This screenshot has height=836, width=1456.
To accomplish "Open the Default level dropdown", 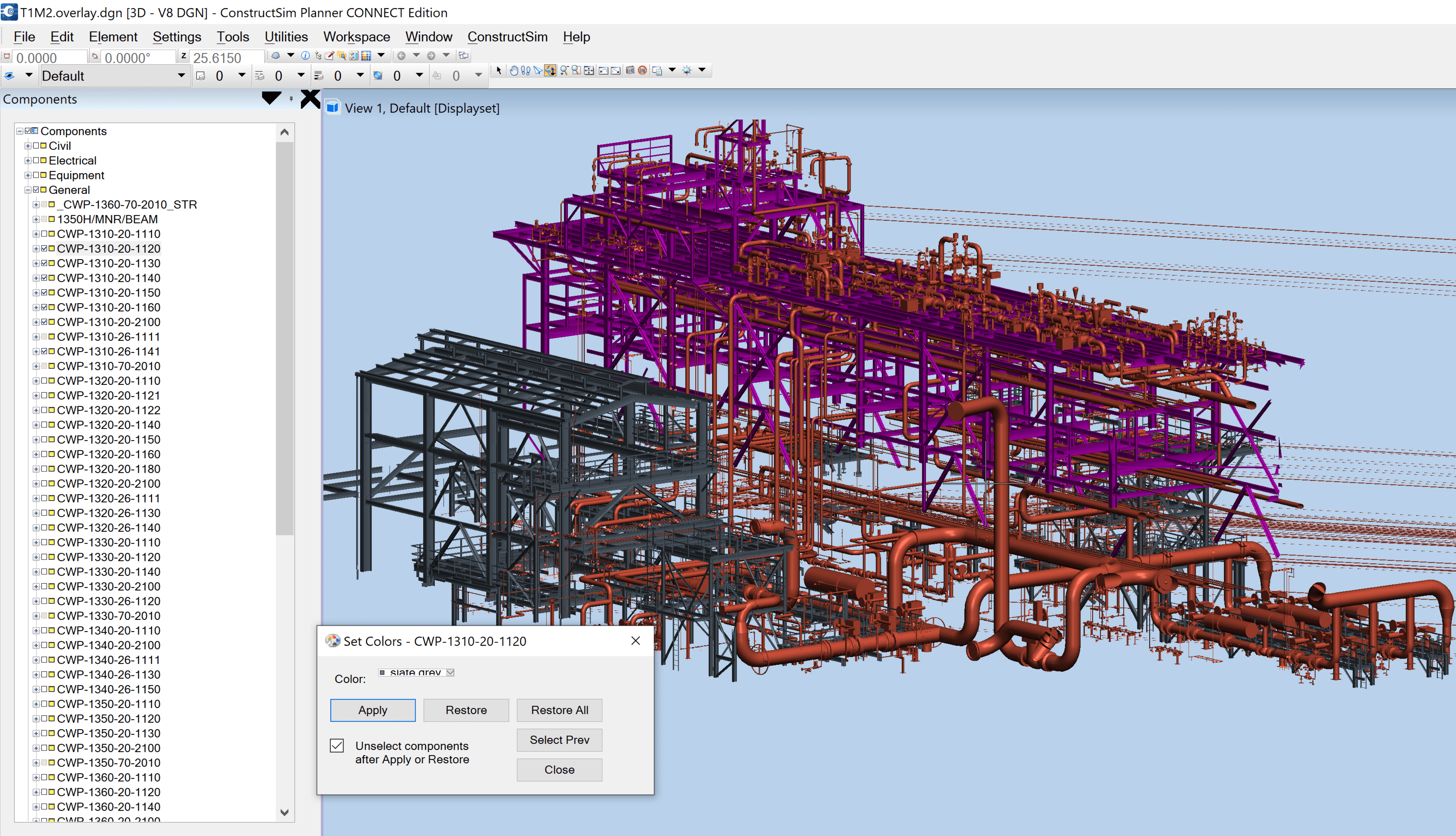I will [x=181, y=75].
